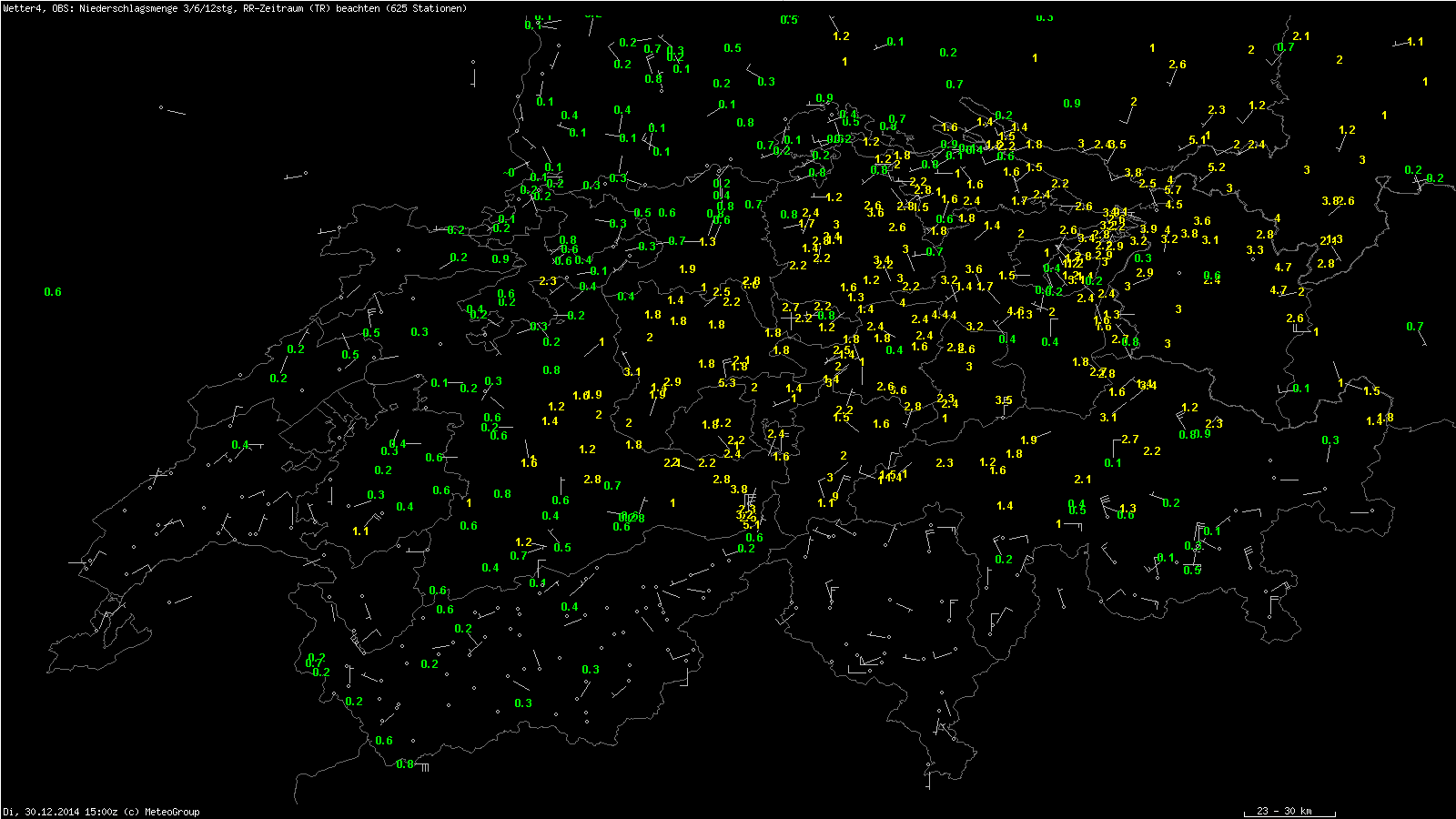Select the station value 5.3
1456x819 pixels.
click(727, 383)
